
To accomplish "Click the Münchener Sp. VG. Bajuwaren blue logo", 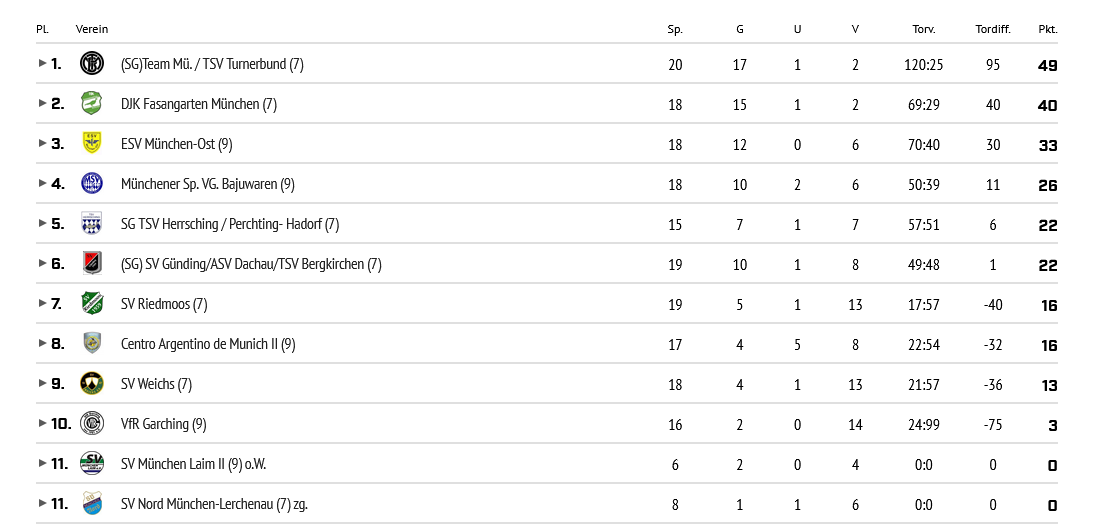I will click(92, 183).
